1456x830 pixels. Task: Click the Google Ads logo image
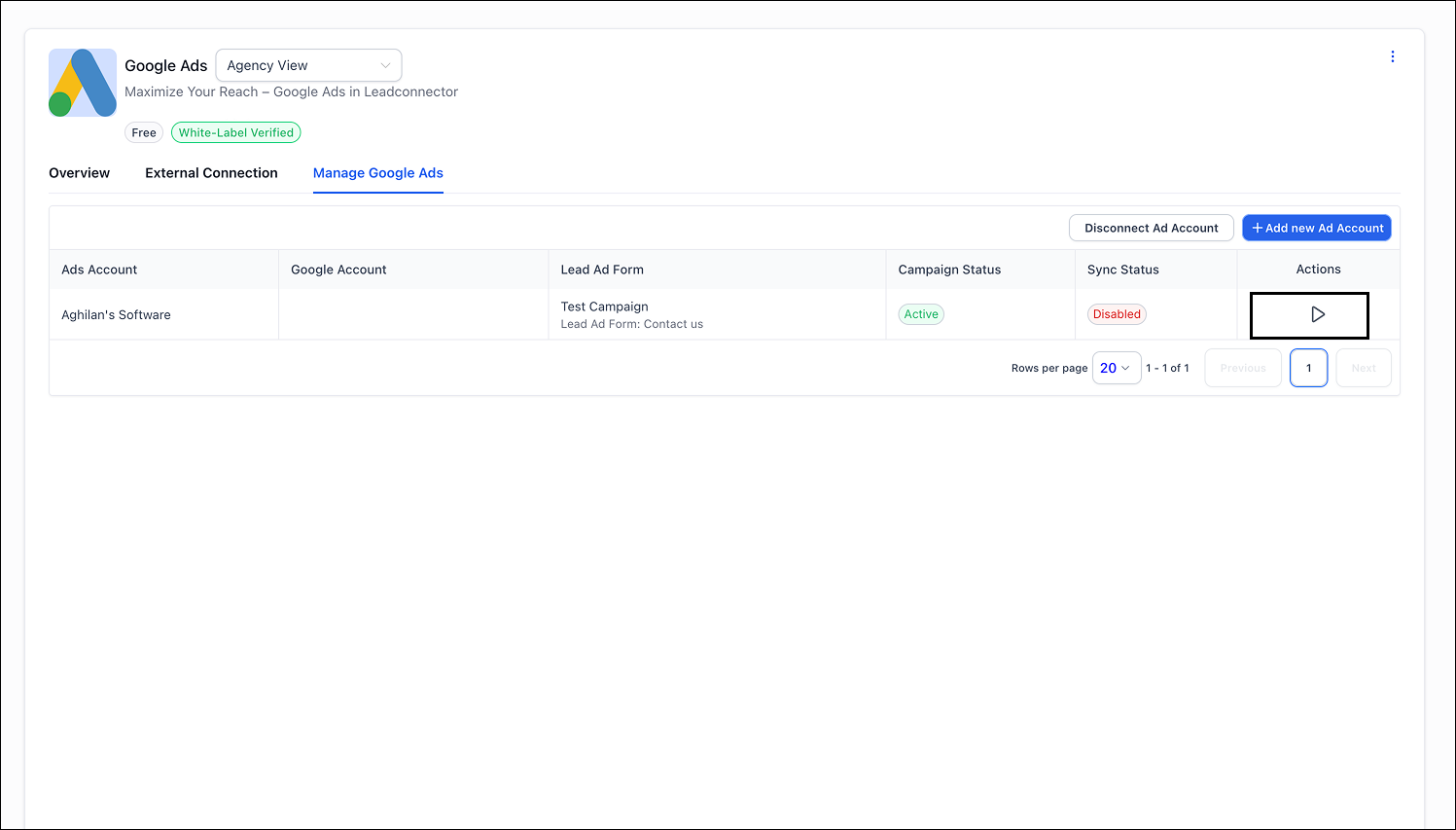(x=83, y=83)
